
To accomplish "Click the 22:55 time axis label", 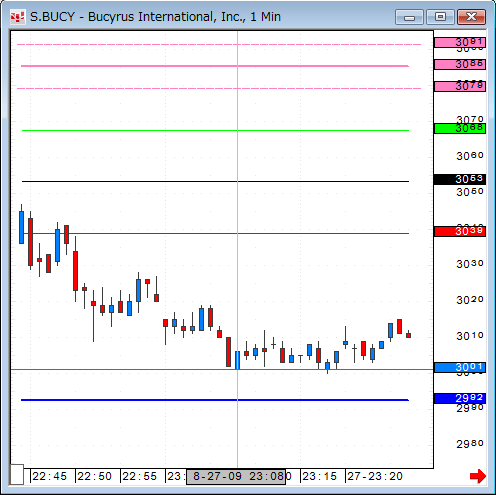I will point(139,476).
